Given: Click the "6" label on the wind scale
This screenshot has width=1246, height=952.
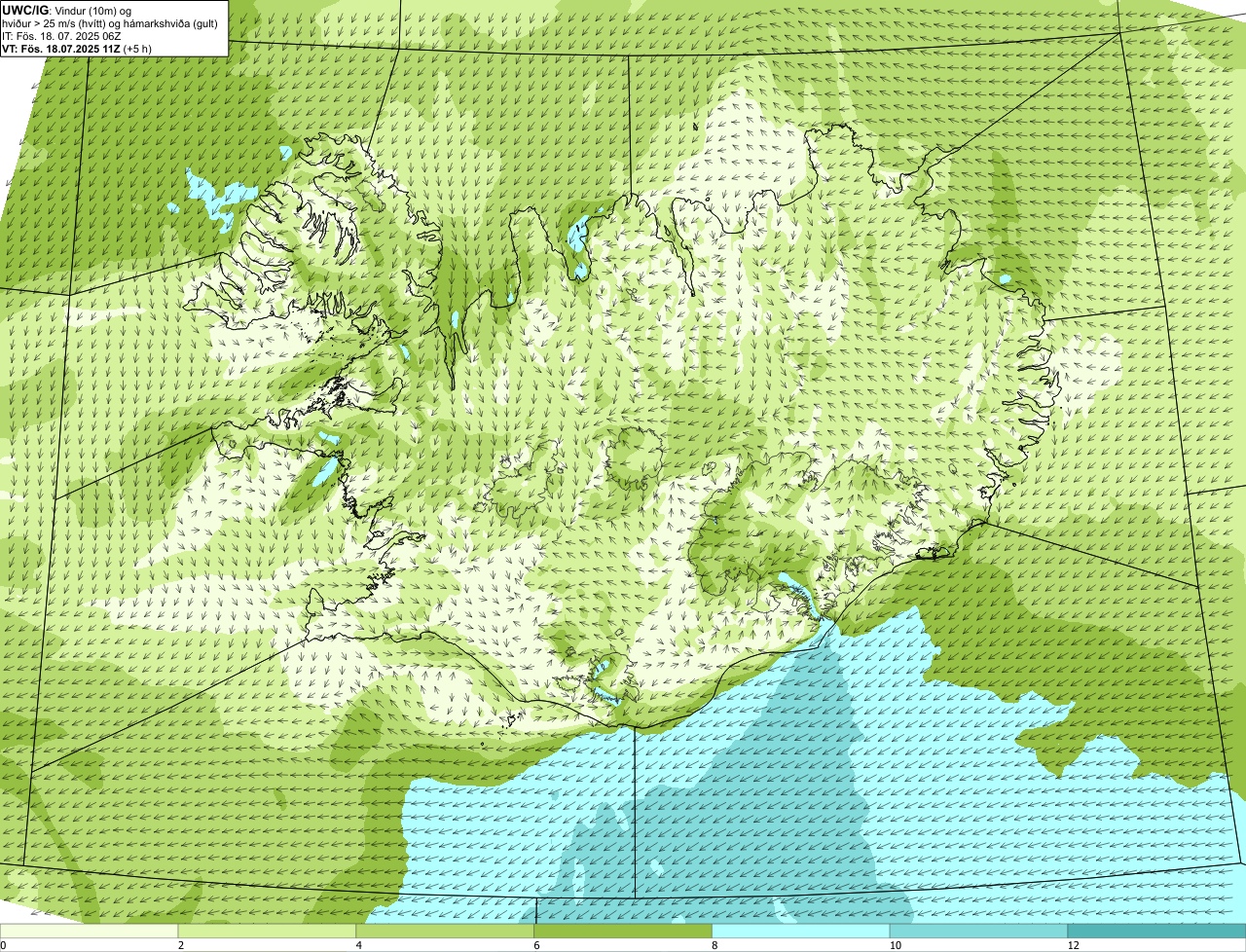Looking at the screenshot, I should 536,945.
